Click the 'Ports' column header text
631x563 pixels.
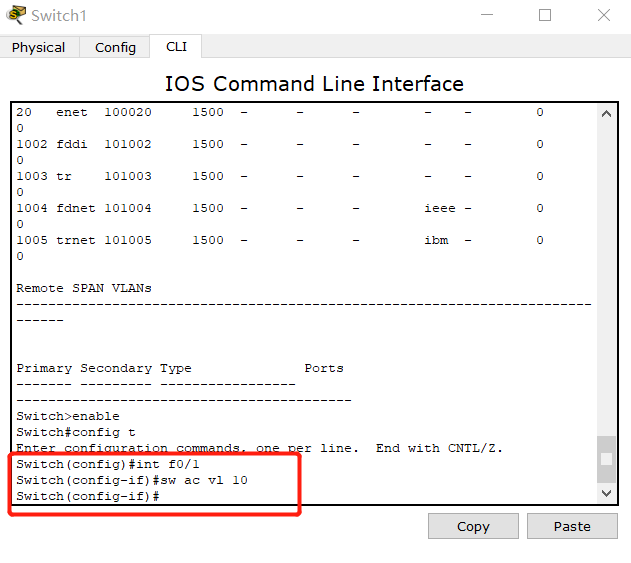click(324, 368)
